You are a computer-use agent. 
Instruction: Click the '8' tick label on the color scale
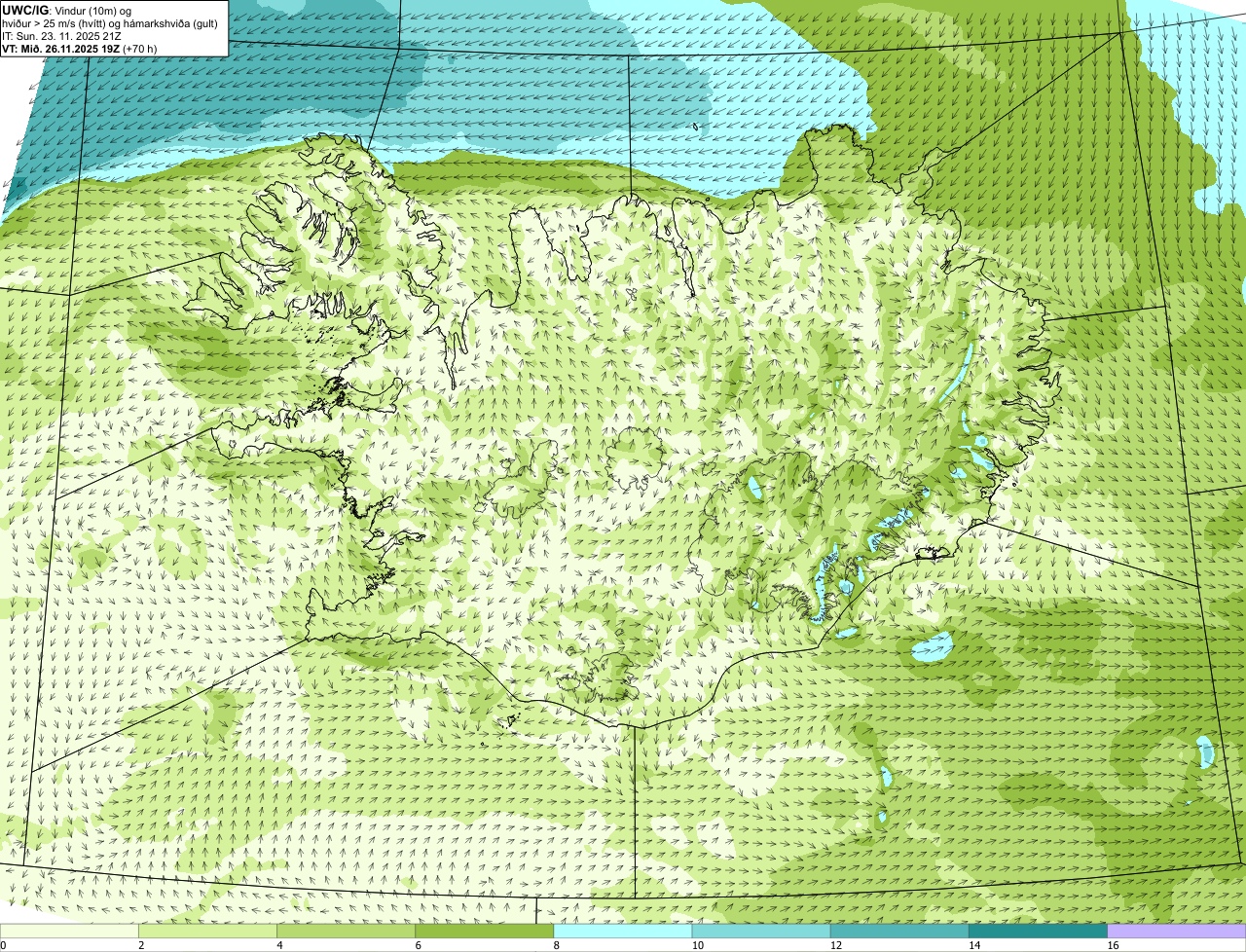point(556,945)
